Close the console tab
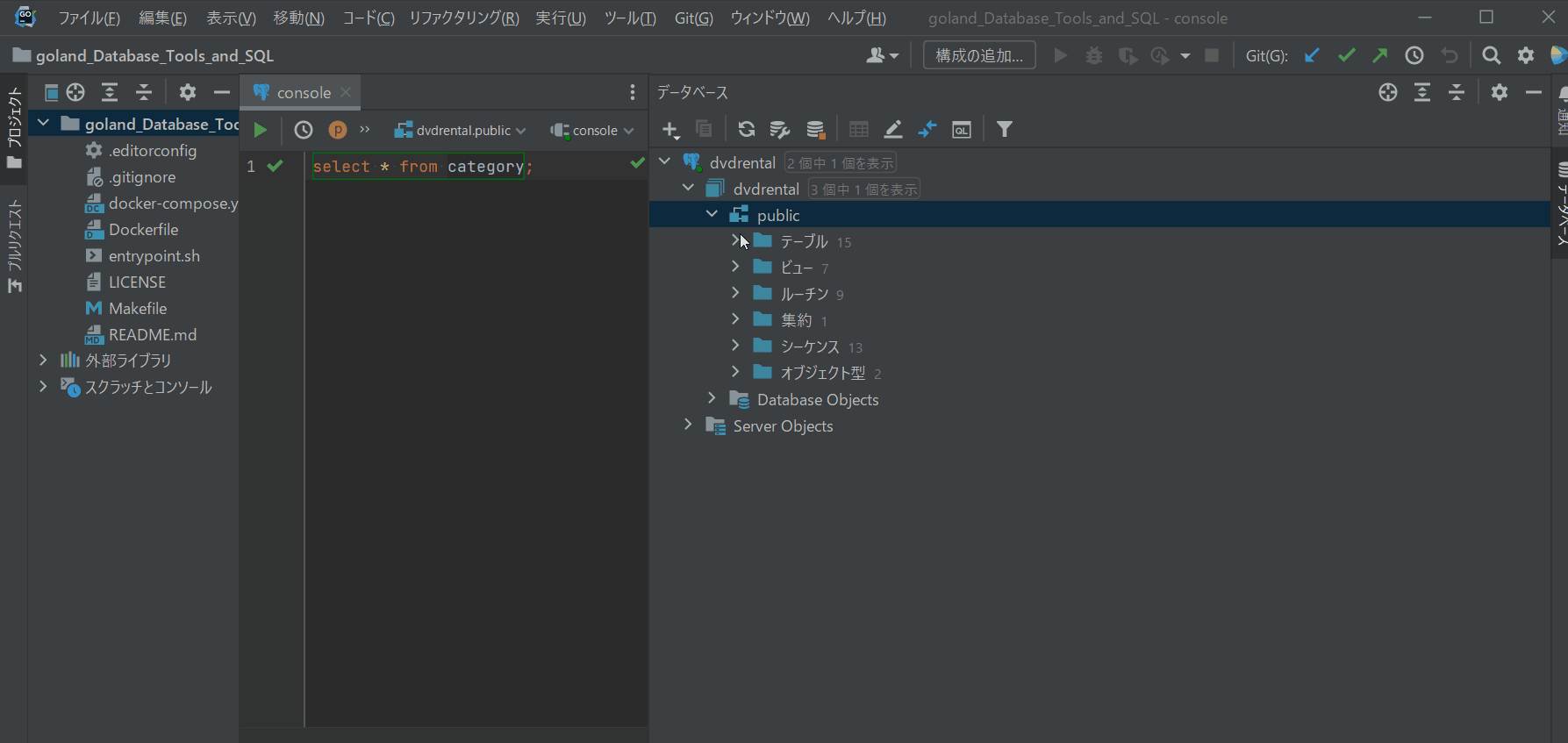 [x=346, y=92]
